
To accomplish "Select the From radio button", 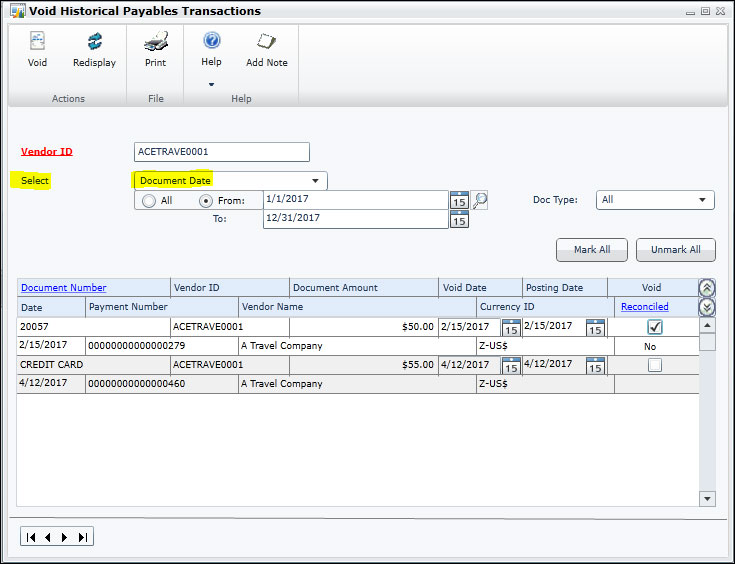I will coord(205,201).
